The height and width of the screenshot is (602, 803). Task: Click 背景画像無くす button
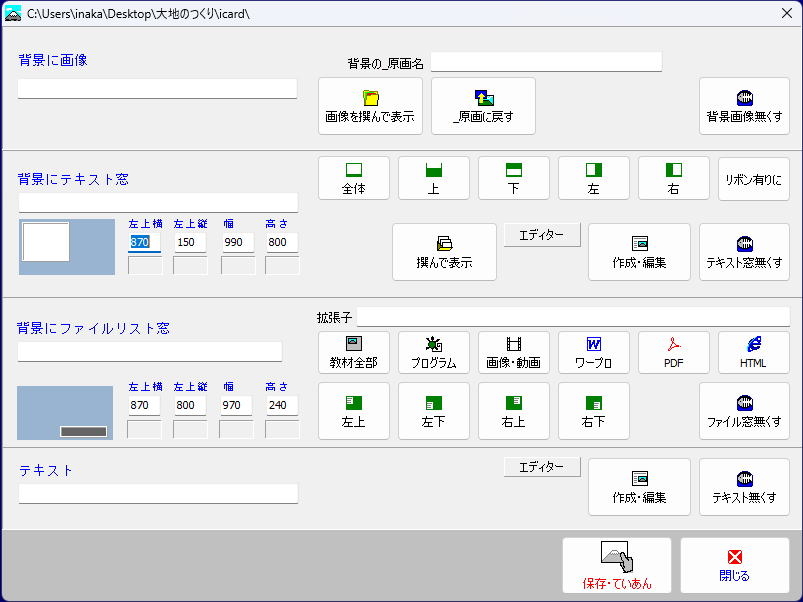[744, 106]
